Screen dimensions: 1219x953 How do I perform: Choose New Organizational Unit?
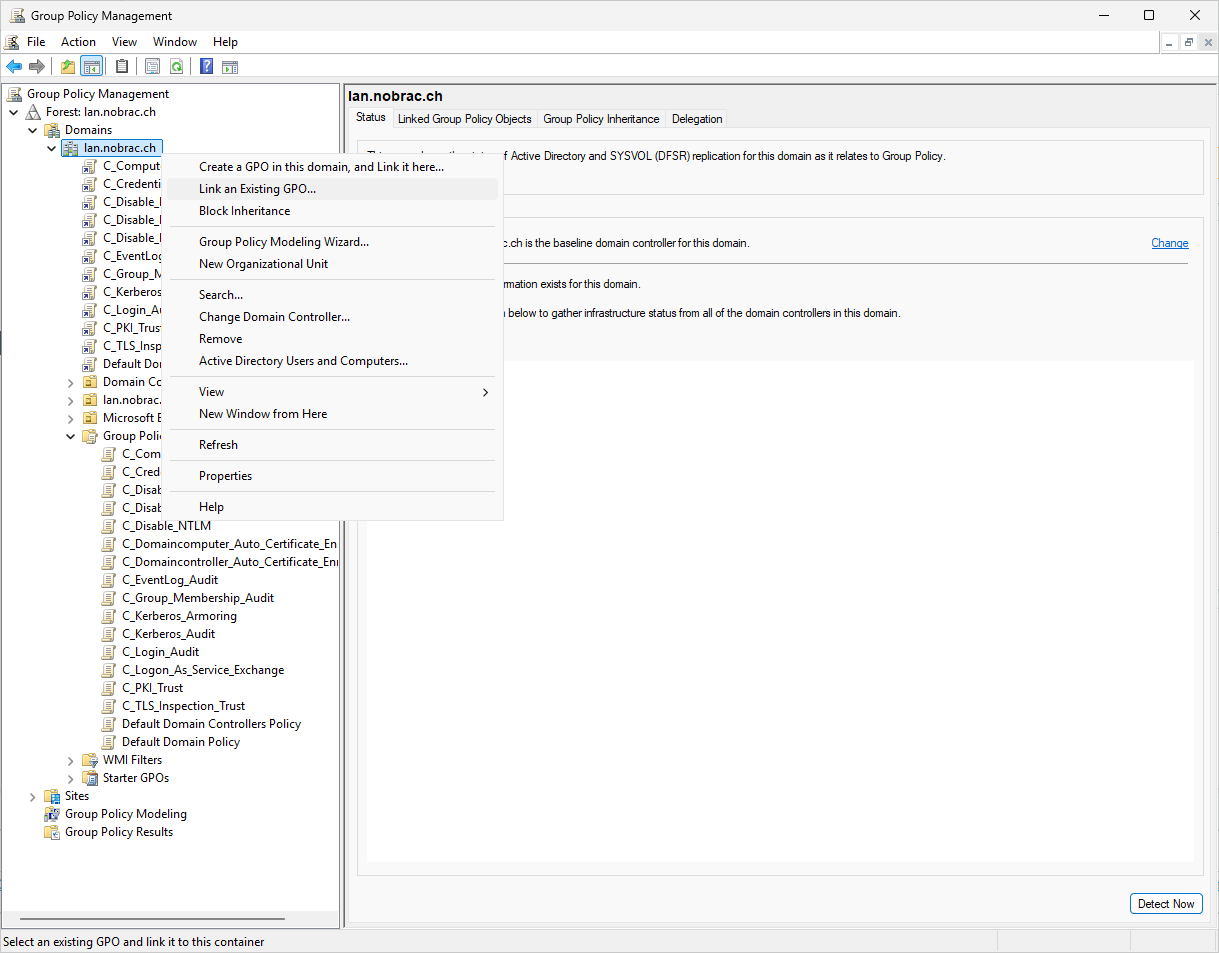point(333,264)
